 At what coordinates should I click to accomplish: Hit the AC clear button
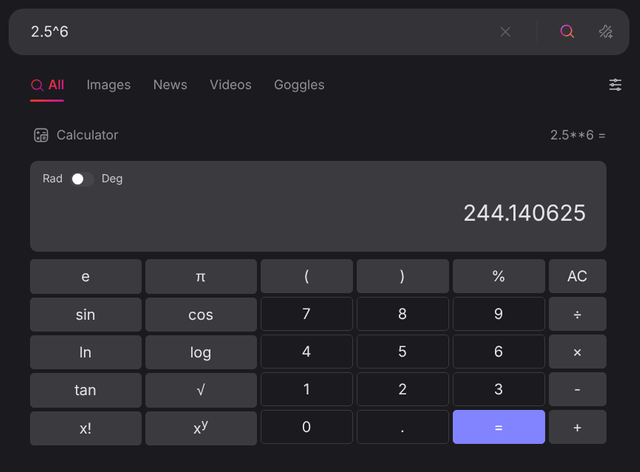577,276
